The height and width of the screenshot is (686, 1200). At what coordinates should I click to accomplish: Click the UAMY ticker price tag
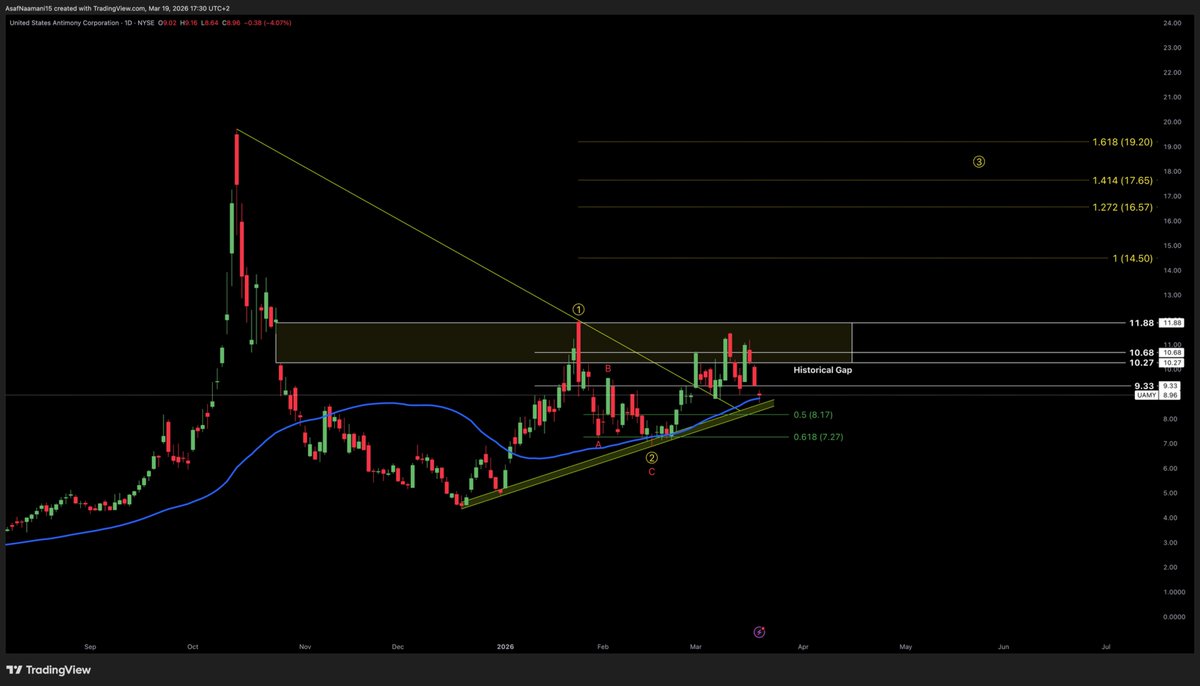[1146, 395]
